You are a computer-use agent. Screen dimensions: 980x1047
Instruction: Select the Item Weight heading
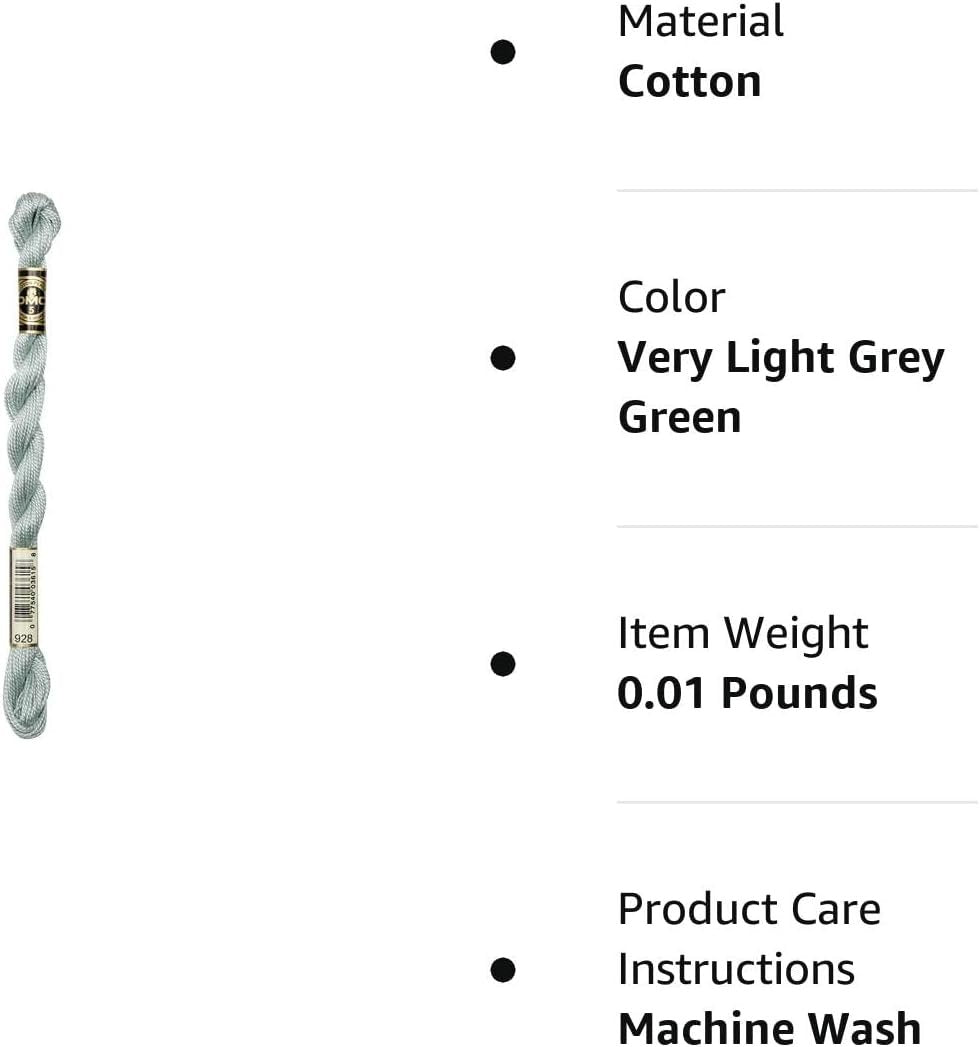tap(743, 634)
